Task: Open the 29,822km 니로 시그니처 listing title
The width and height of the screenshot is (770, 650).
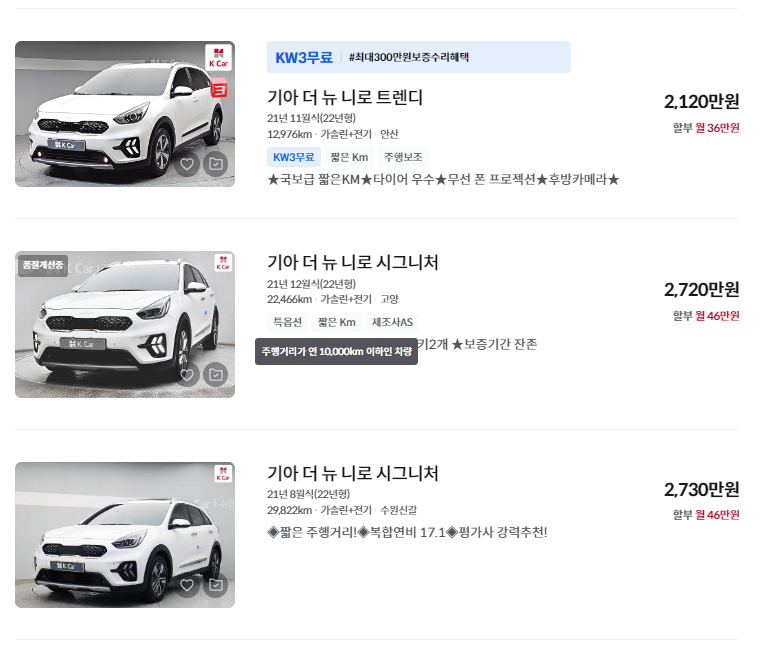Action: coord(353,473)
